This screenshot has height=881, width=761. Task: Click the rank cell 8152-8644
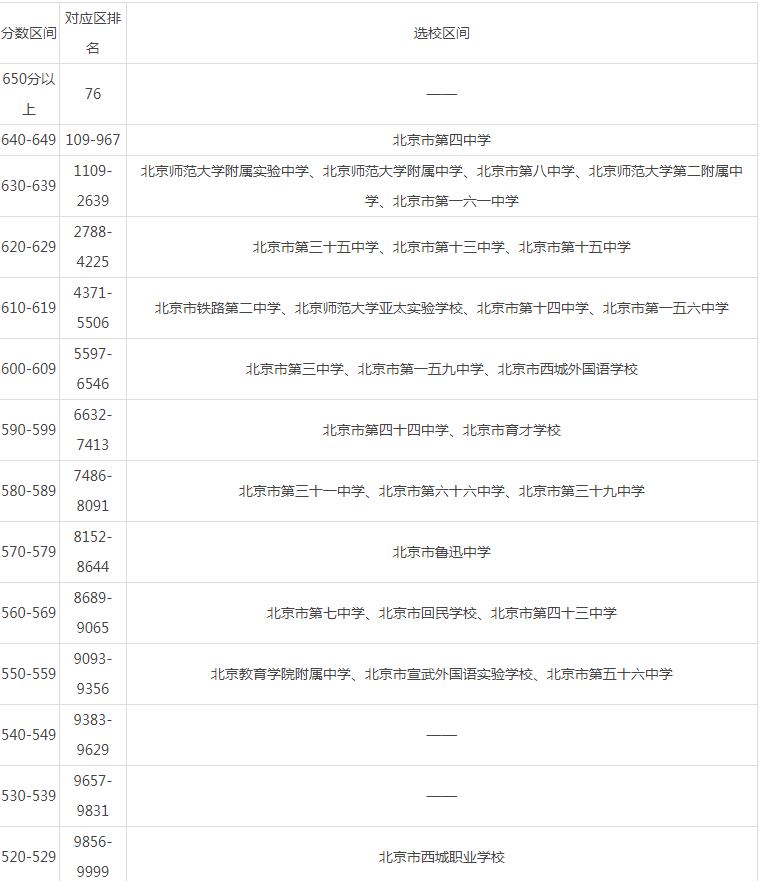pos(93,552)
